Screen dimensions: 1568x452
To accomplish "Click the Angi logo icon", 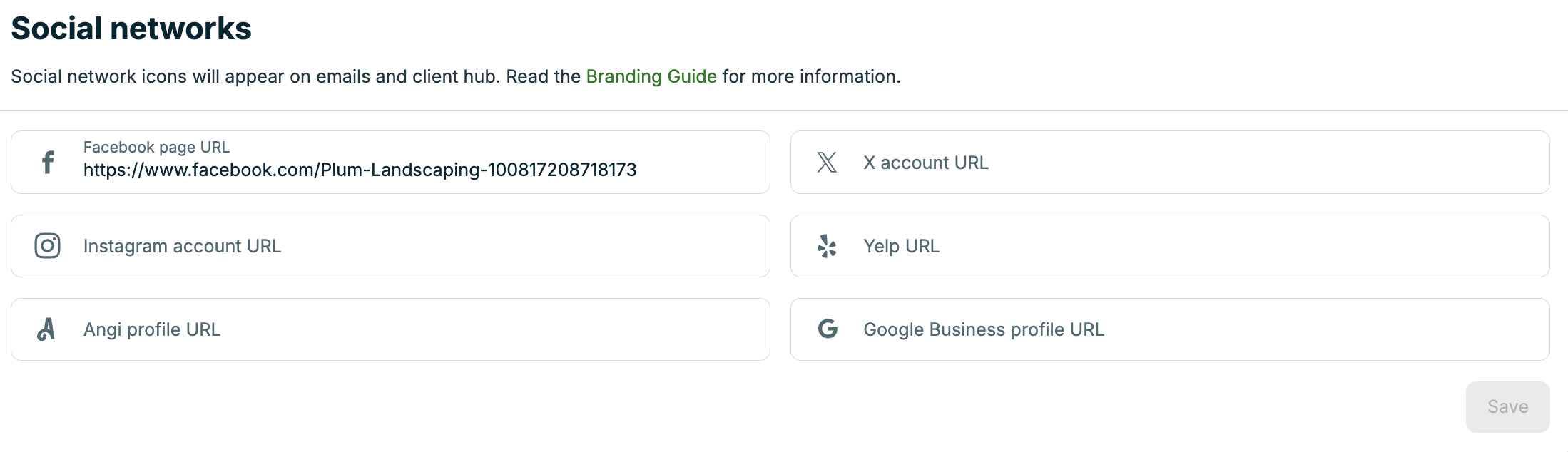I will [46, 329].
